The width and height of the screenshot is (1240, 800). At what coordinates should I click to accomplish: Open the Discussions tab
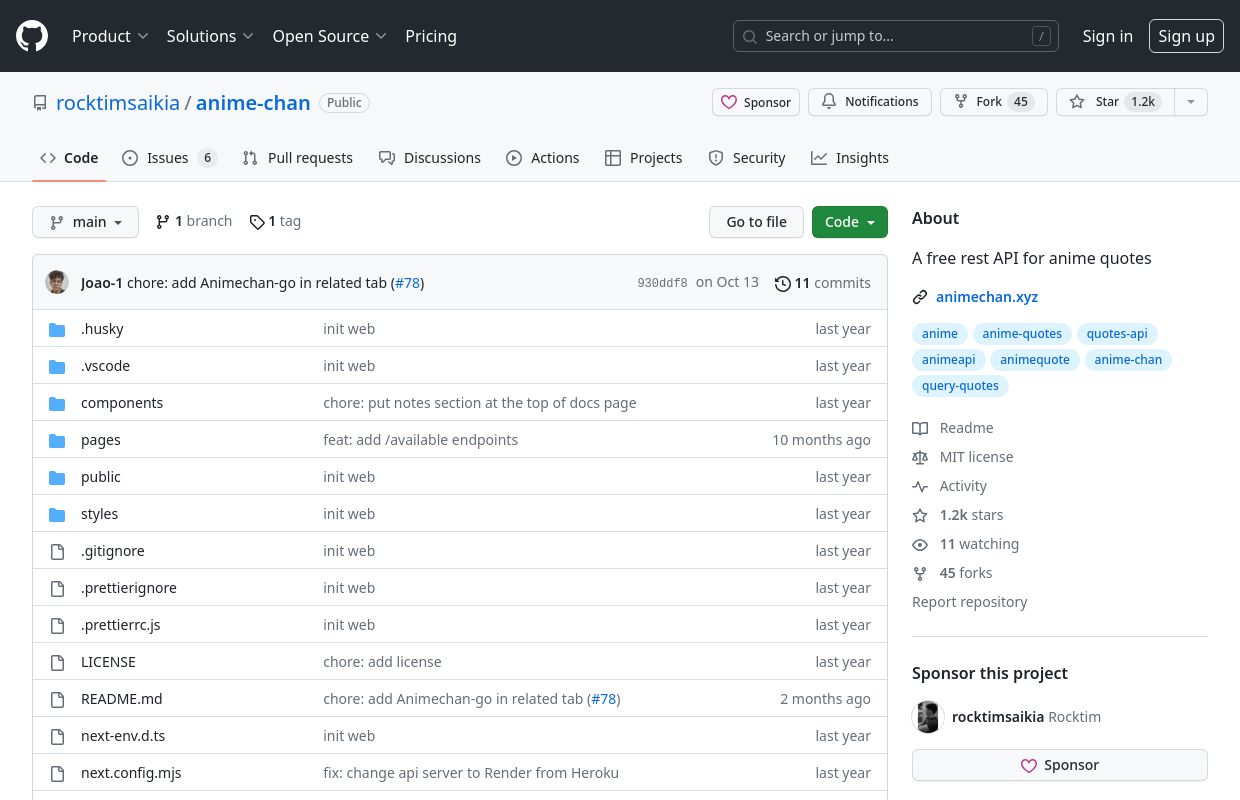(430, 158)
